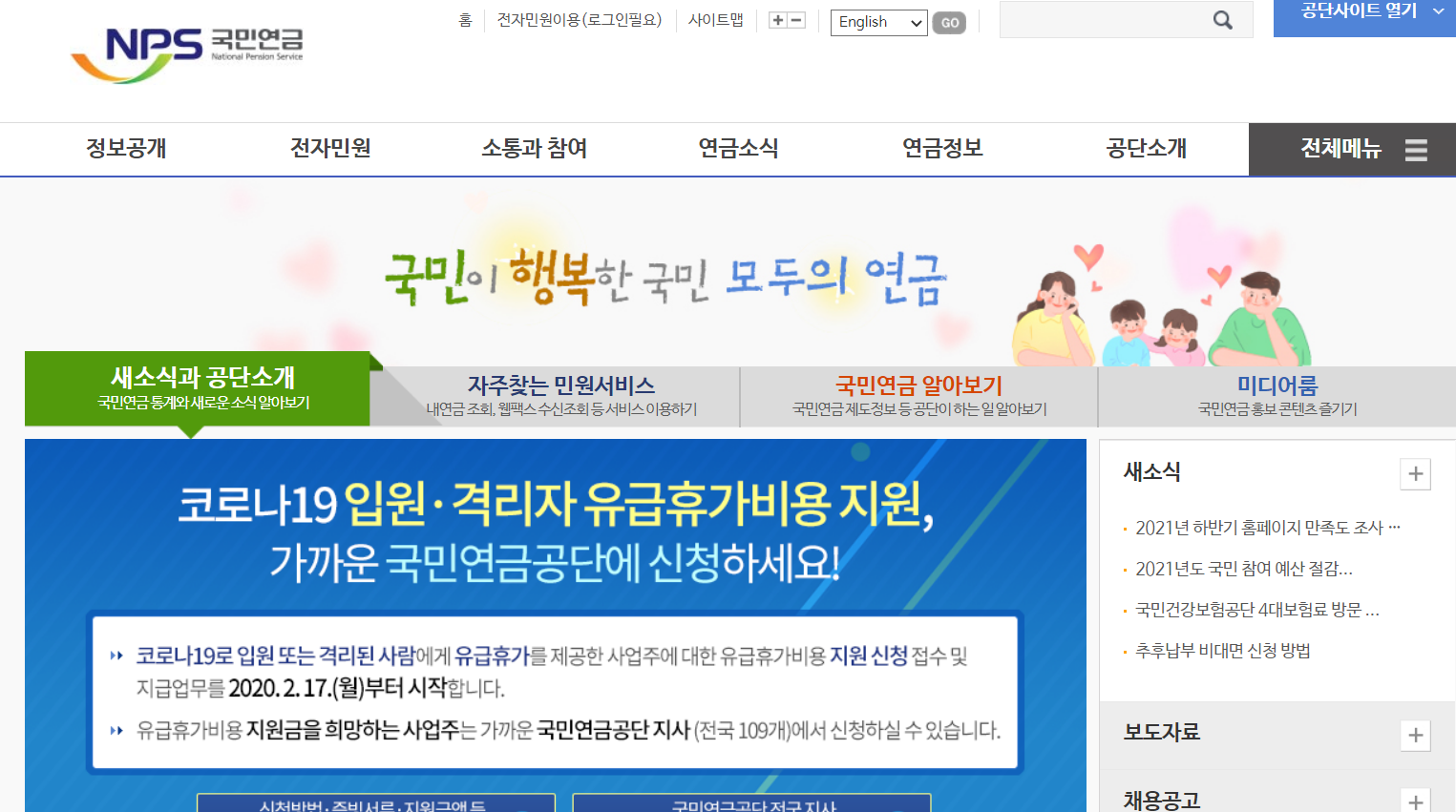Open 소통과 참여 menu
This screenshot has width=1456, height=812.
click(x=535, y=149)
